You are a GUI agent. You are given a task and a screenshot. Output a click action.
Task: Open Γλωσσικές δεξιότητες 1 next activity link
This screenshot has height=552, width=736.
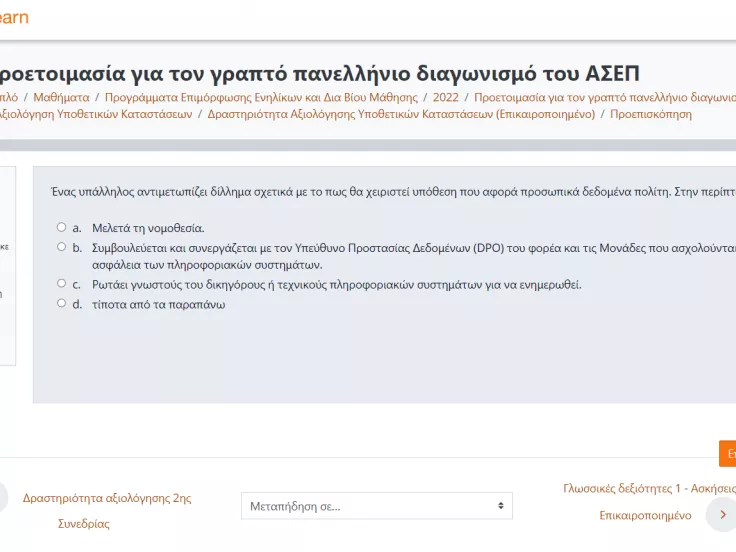(x=648, y=488)
